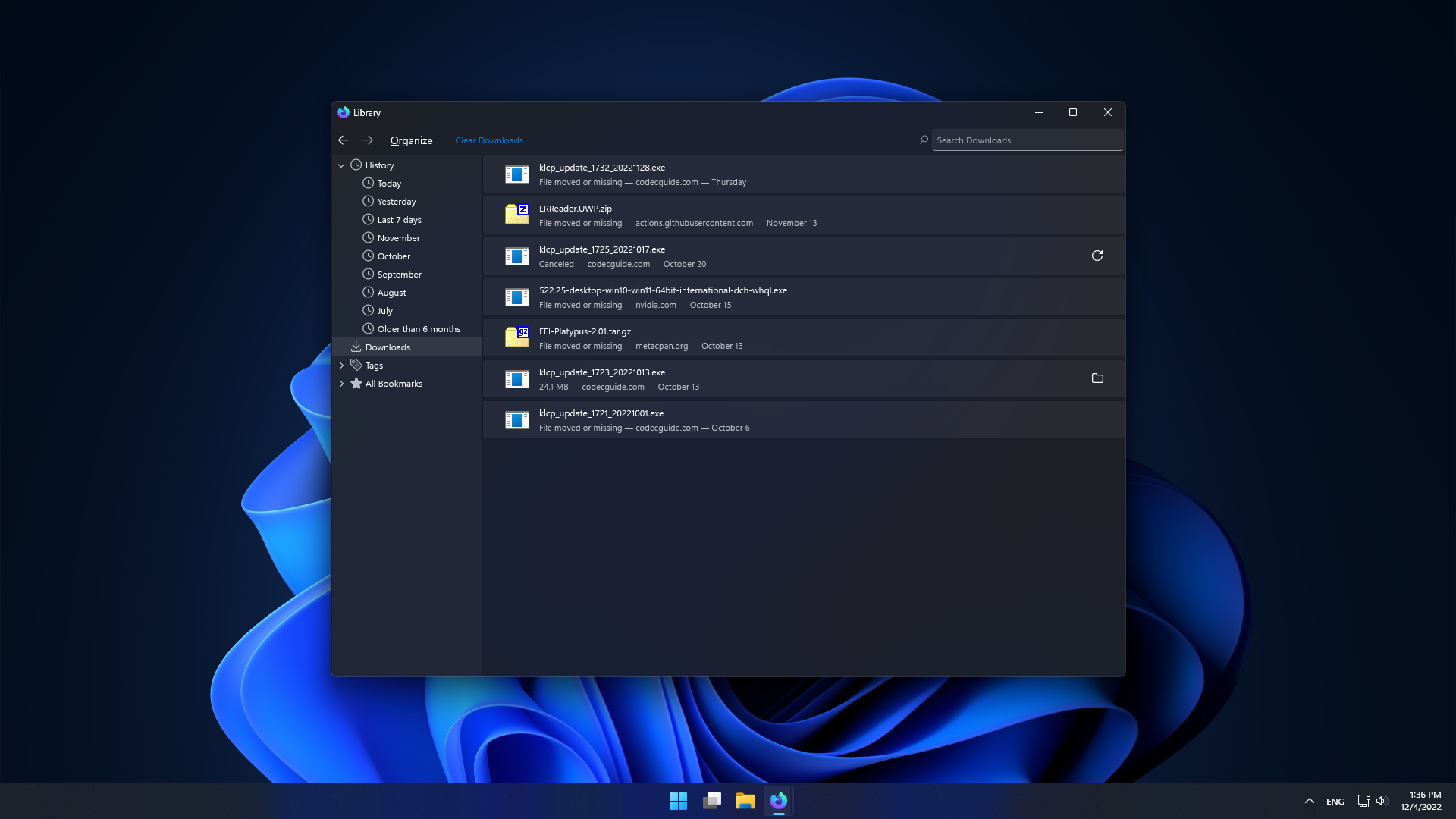Image resolution: width=1456 pixels, height=819 pixels.
Task: Close the Library window
Action: click(x=1107, y=112)
